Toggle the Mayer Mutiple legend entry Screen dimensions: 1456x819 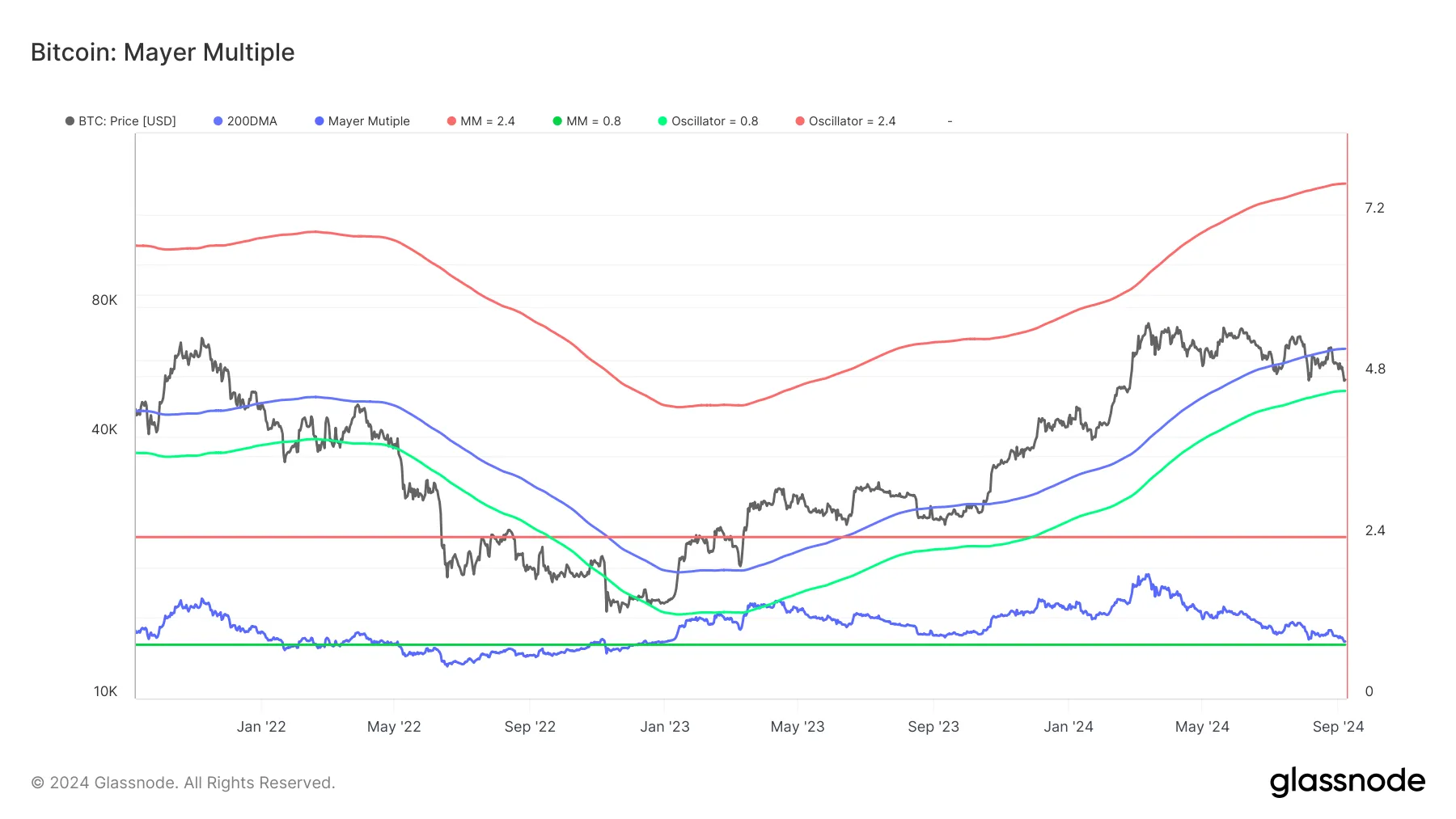[x=362, y=121]
